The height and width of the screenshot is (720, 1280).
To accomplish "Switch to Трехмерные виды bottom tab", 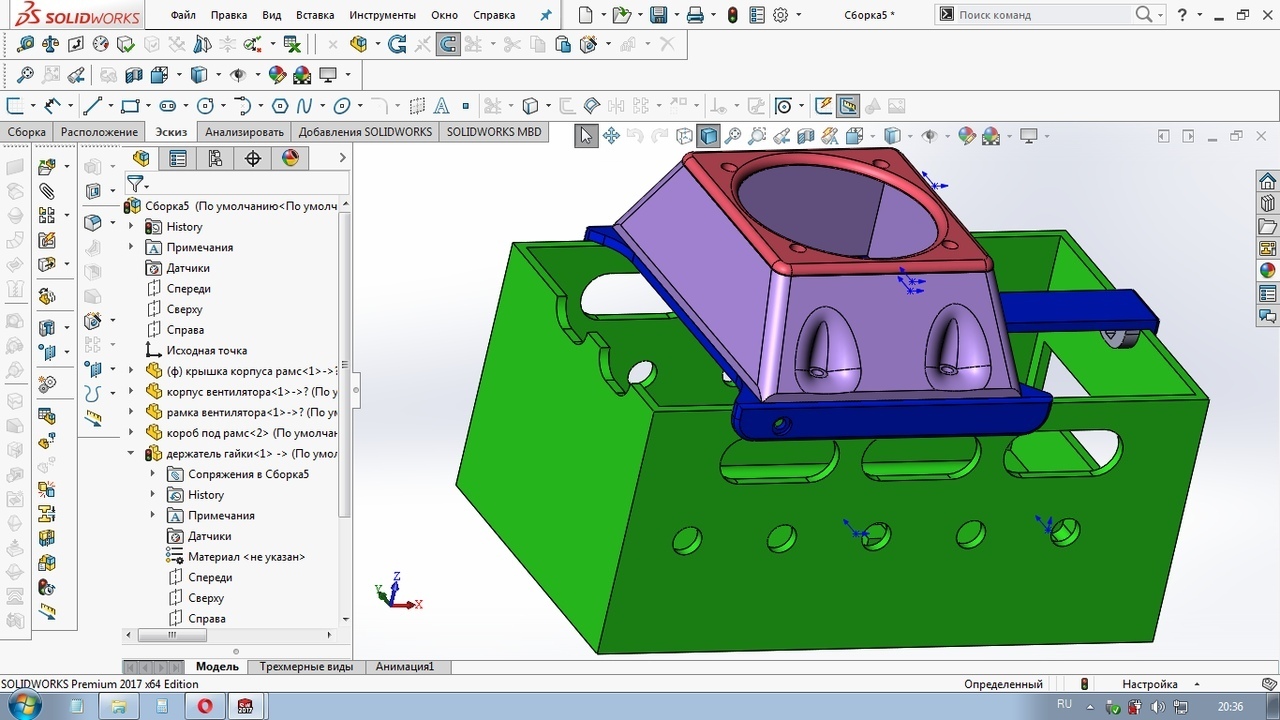I will (306, 666).
